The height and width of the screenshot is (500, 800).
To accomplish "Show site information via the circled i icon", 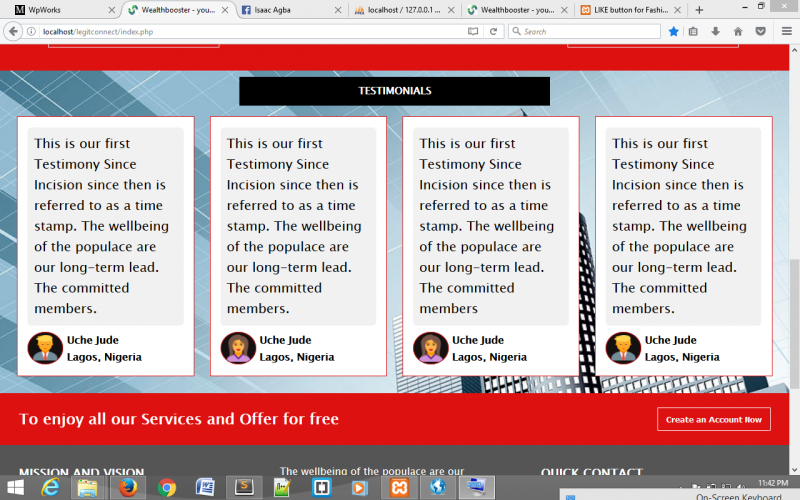I will [x=31, y=32].
